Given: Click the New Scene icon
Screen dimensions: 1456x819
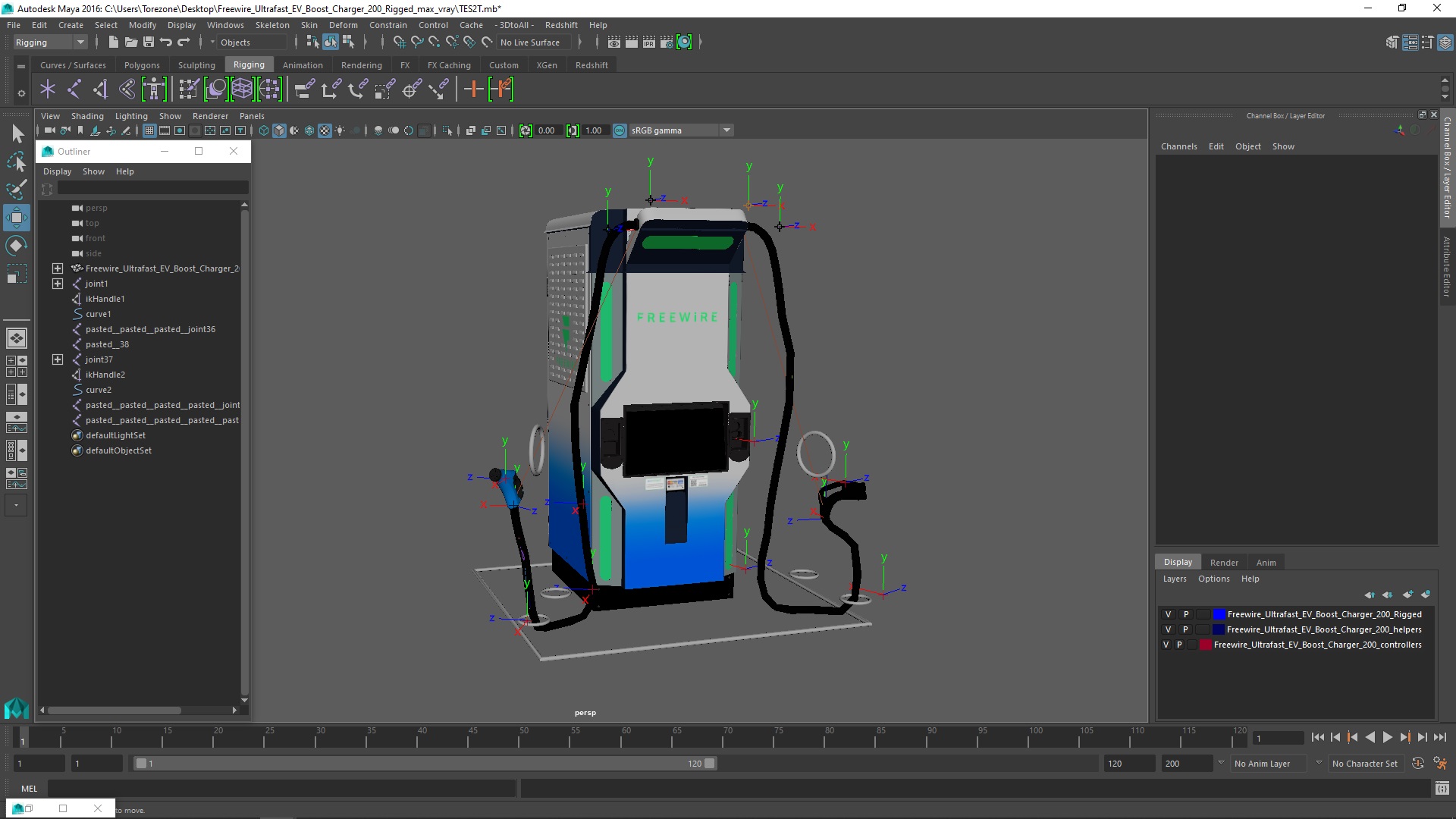Looking at the screenshot, I should click(x=113, y=42).
